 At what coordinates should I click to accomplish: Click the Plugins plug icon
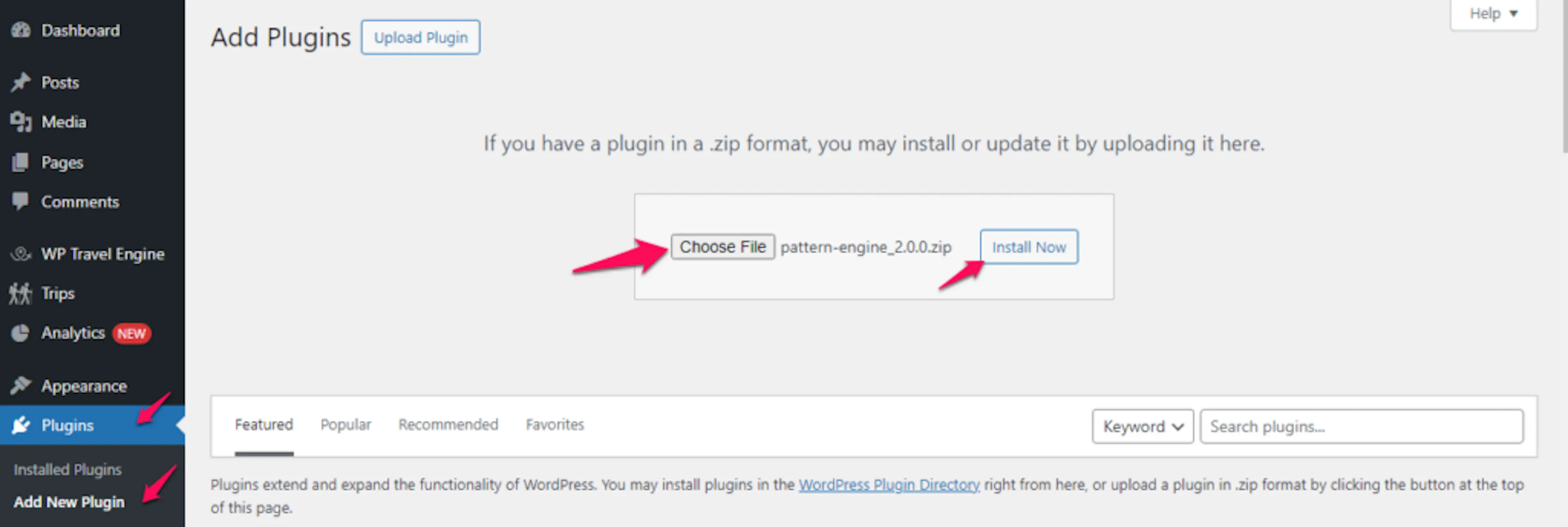click(x=21, y=425)
